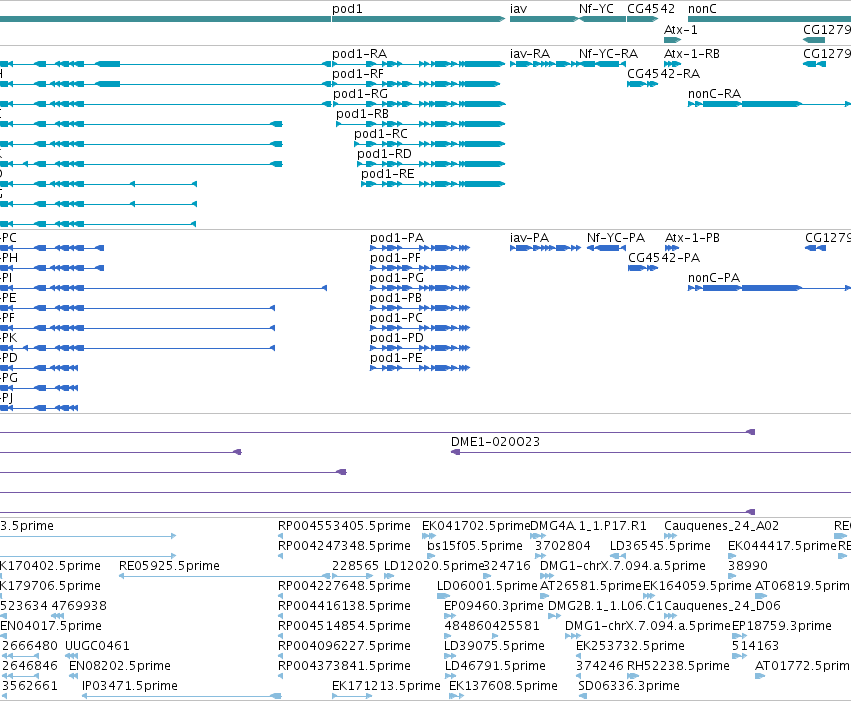This screenshot has height=701, width=851.
Task: Click the pod1-RE transcript label
Action: click(x=388, y=174)
